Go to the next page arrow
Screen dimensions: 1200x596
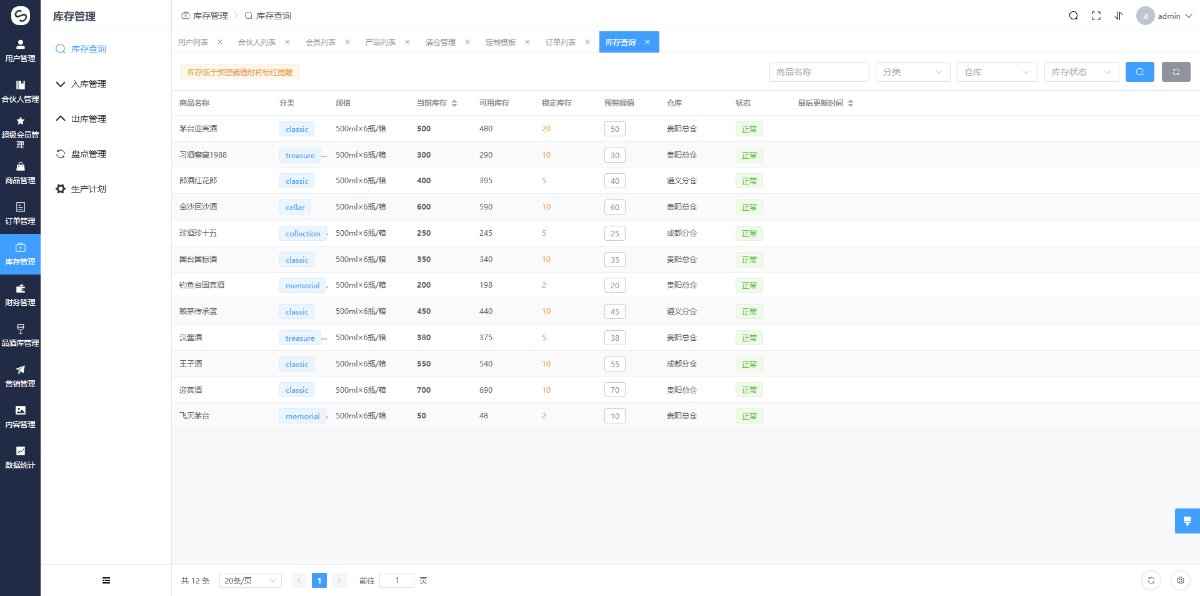tap(340, 580)
